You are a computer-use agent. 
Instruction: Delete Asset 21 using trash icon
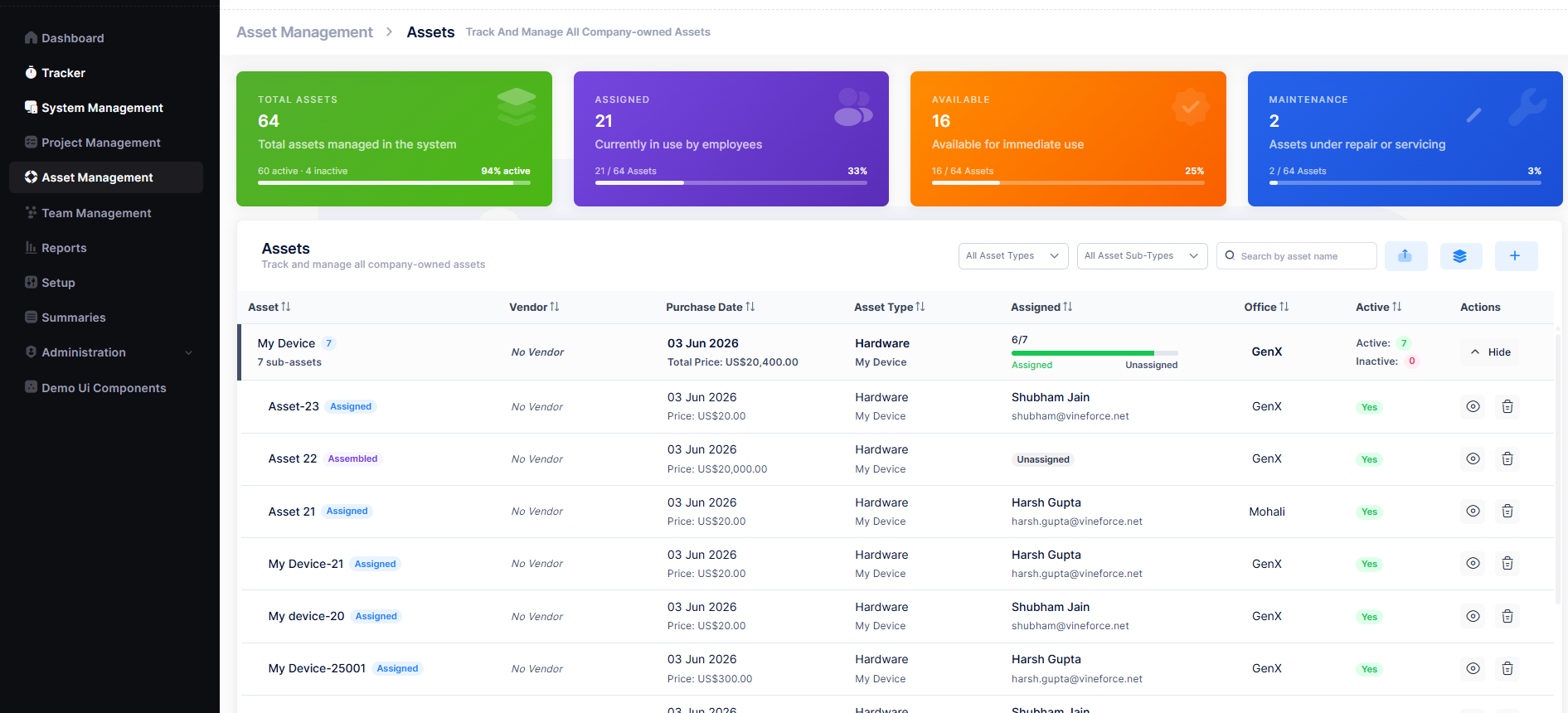pyautogui.click(x=1507, y=511)
